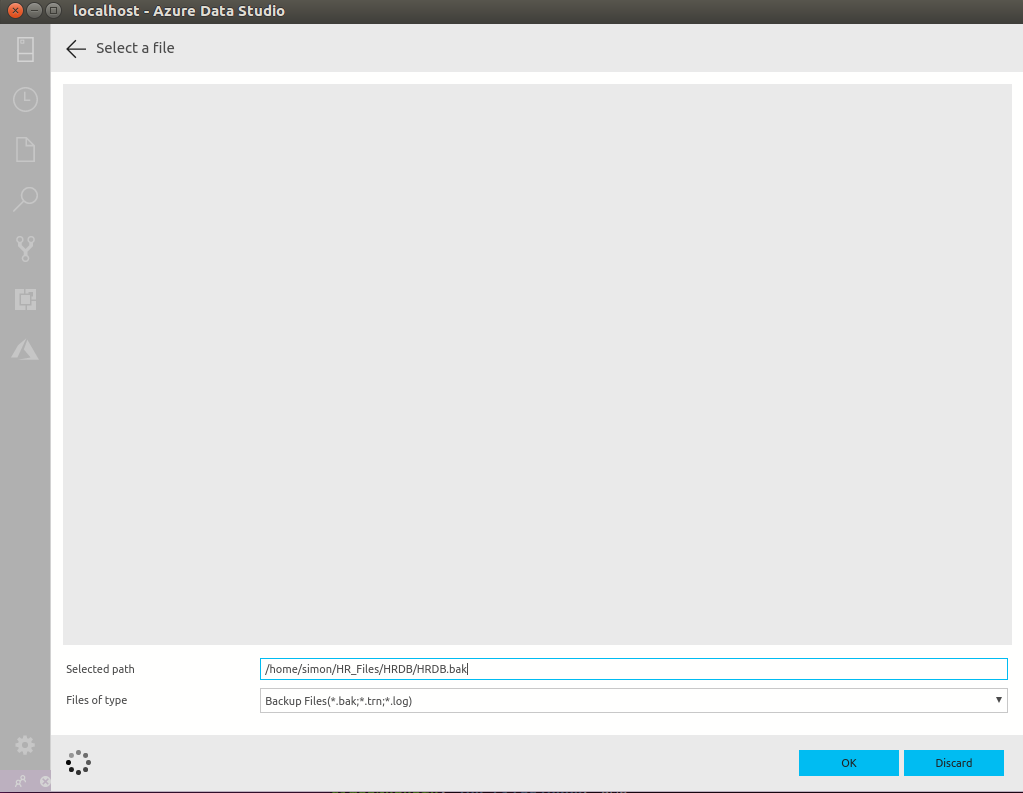This screenshot has height=793, width=1023.
Task: Close the Azure Data Studio window
Action: (x=15, y=10)
